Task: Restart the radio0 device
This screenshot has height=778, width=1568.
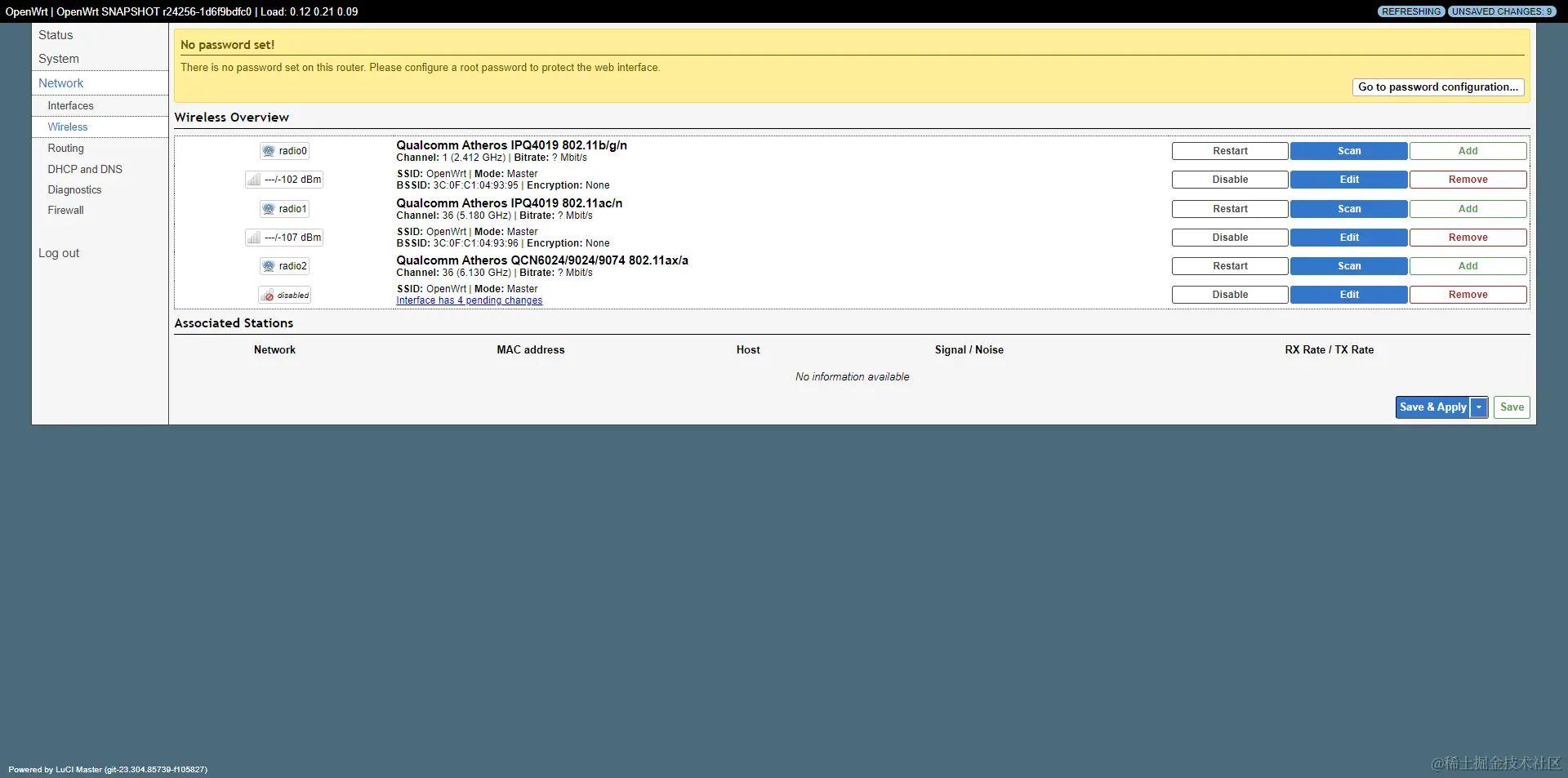Action: tap(1230, 151)
